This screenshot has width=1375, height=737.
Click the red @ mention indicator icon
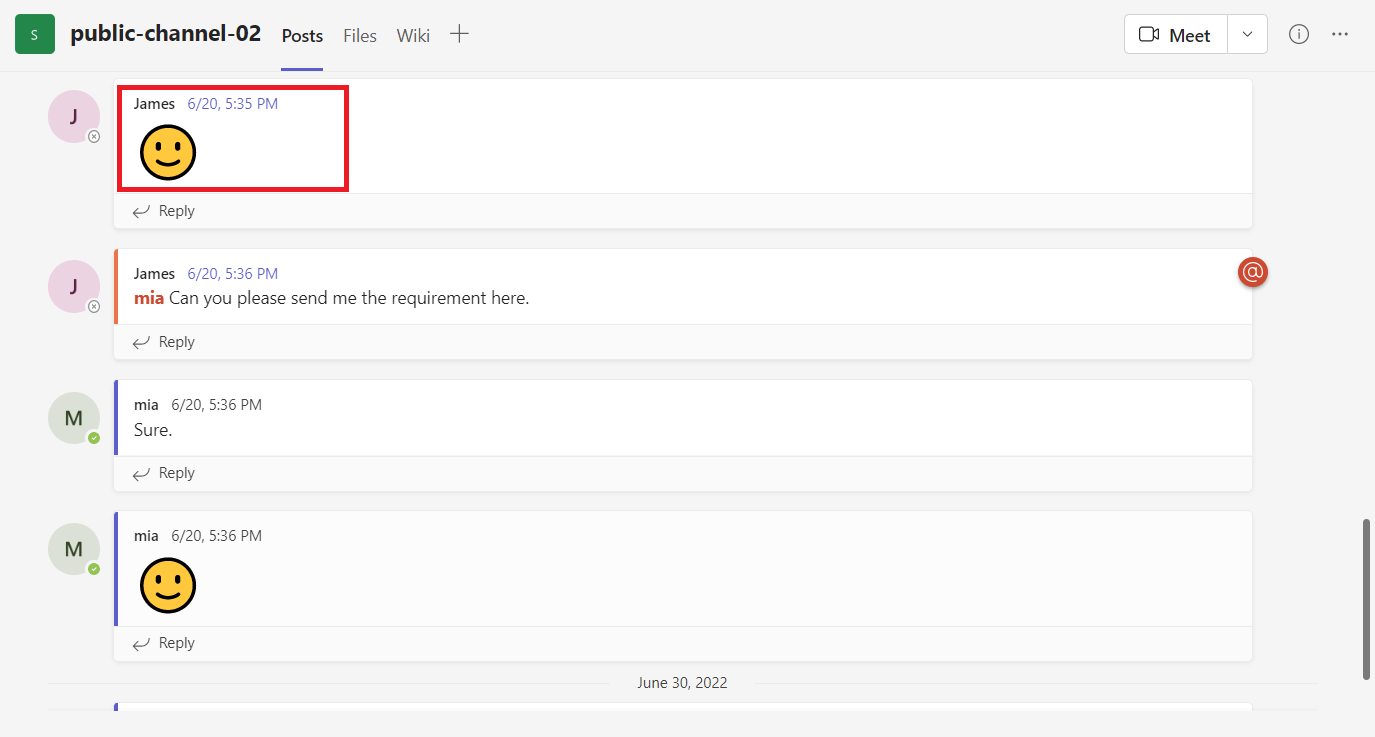click(x=1253, y=271)
